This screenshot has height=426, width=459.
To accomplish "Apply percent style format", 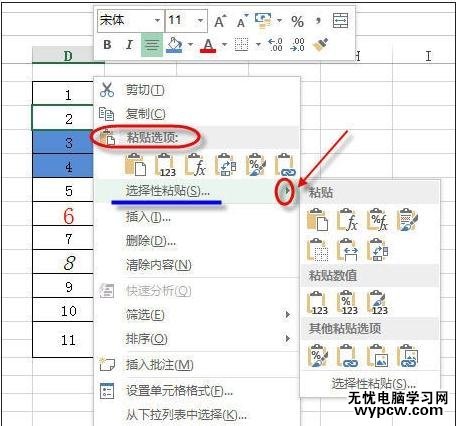I will (297, 22).
